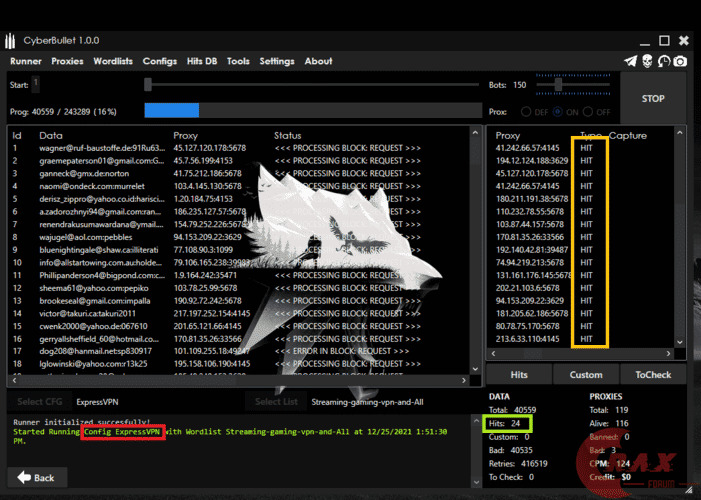Click down arrow of data list scrollbar

(x=475, y=369)
